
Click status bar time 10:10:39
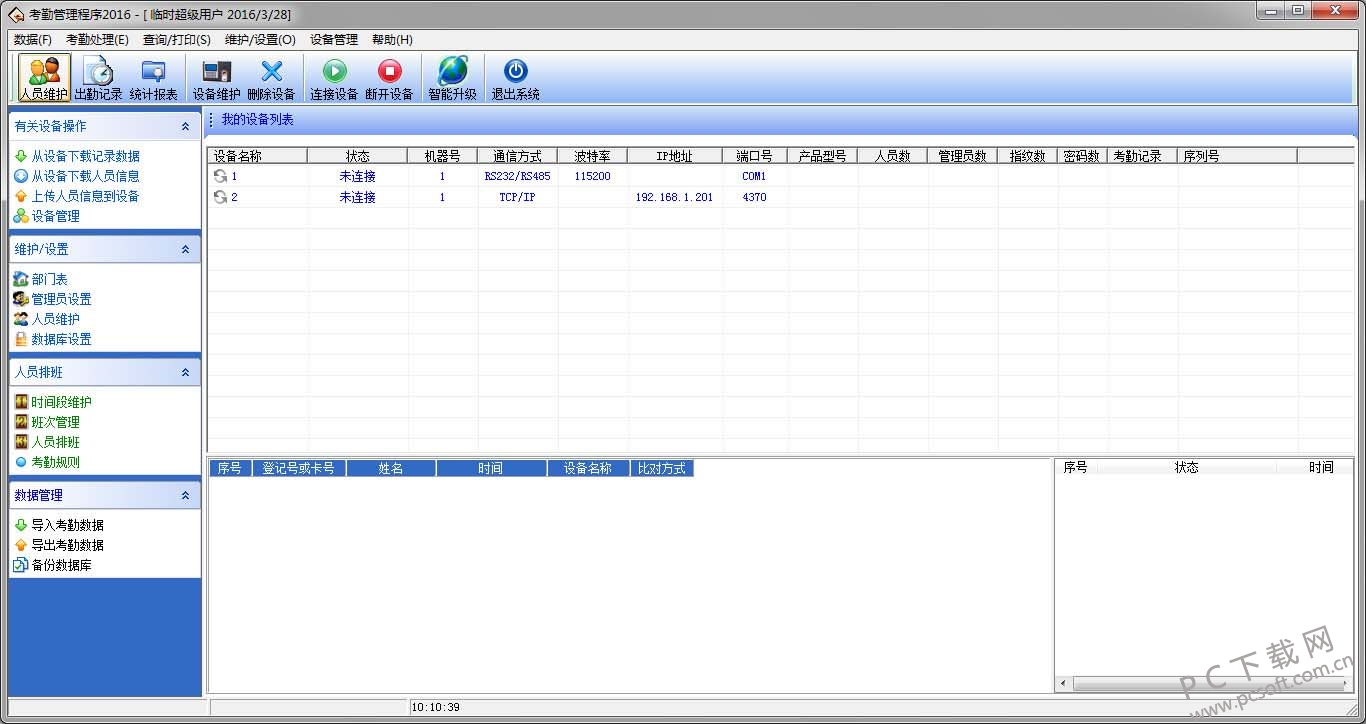tap(435, 707)
